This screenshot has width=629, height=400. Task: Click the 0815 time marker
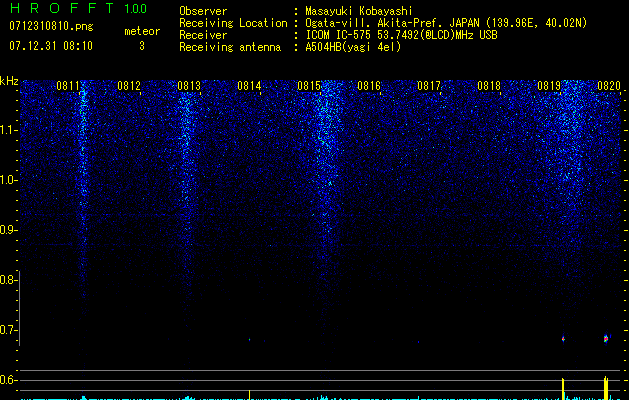[309, 86]
